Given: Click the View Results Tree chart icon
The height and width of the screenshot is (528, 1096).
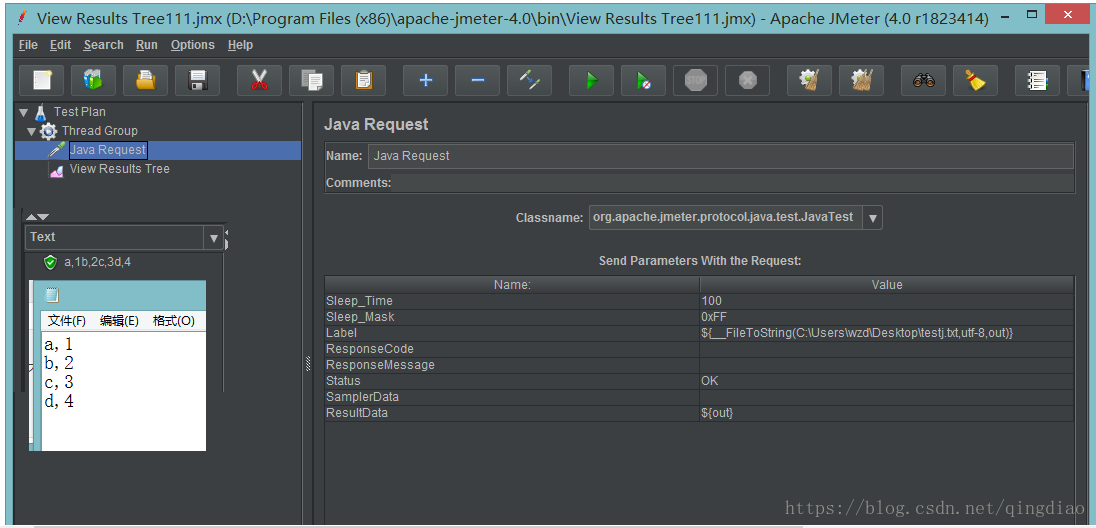Looking at the screenshot, I should pyautogui.click(x=57, y=169).
